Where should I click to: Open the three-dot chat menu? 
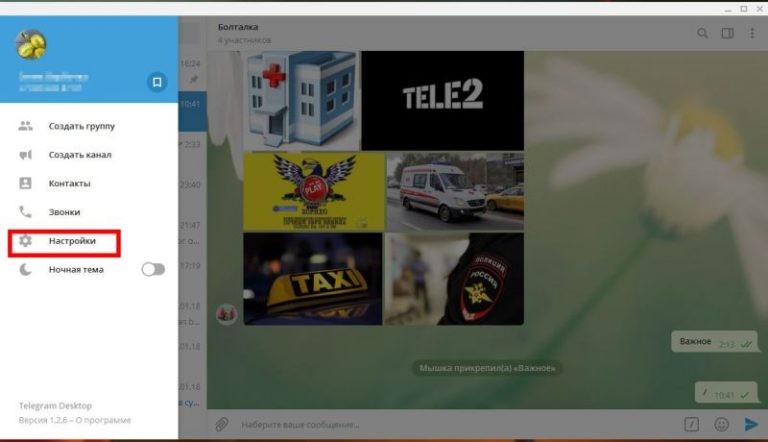tap(752, 33)
